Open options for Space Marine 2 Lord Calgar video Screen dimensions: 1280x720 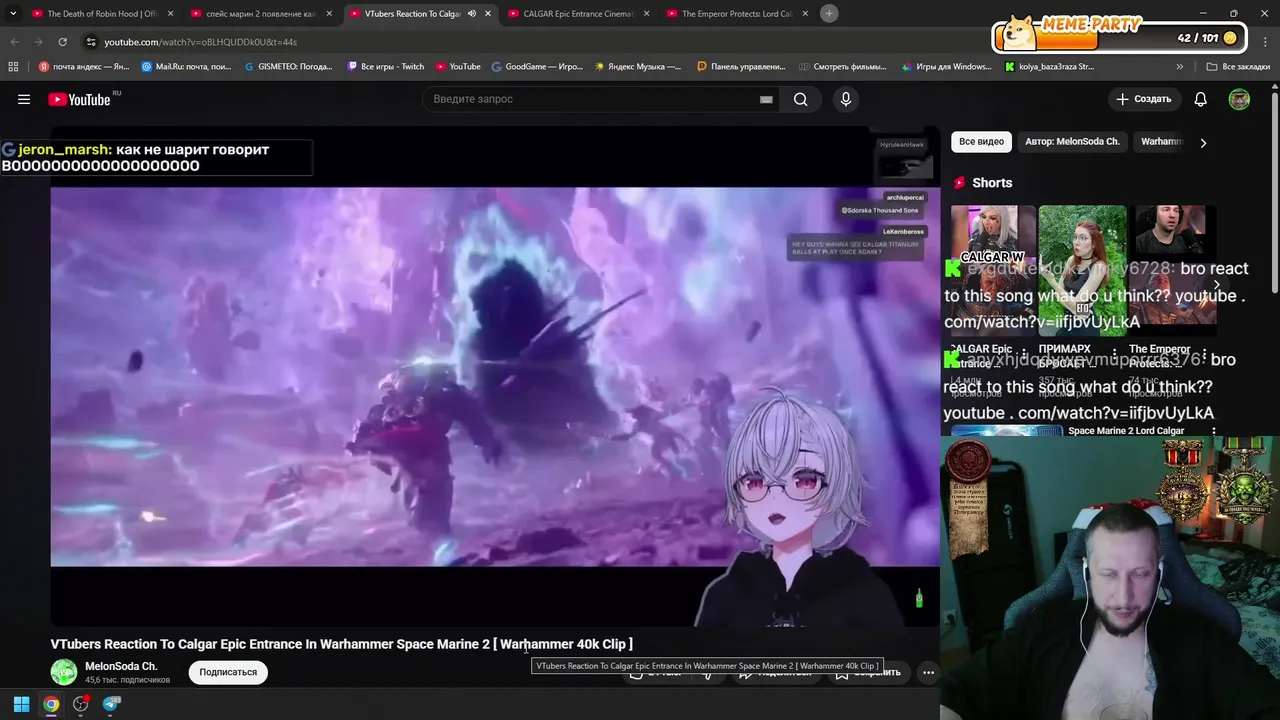point(1214,432)
